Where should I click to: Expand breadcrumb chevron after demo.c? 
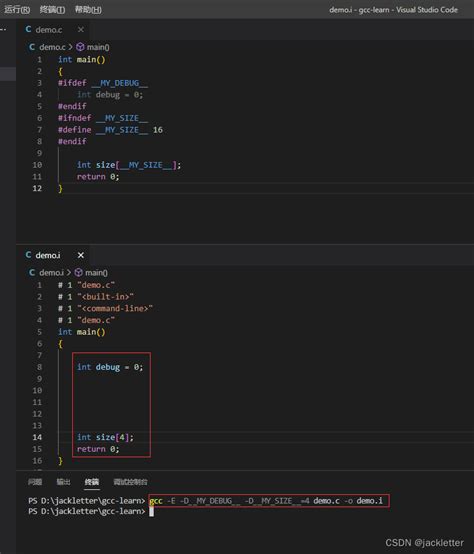[x=70, y=47]
